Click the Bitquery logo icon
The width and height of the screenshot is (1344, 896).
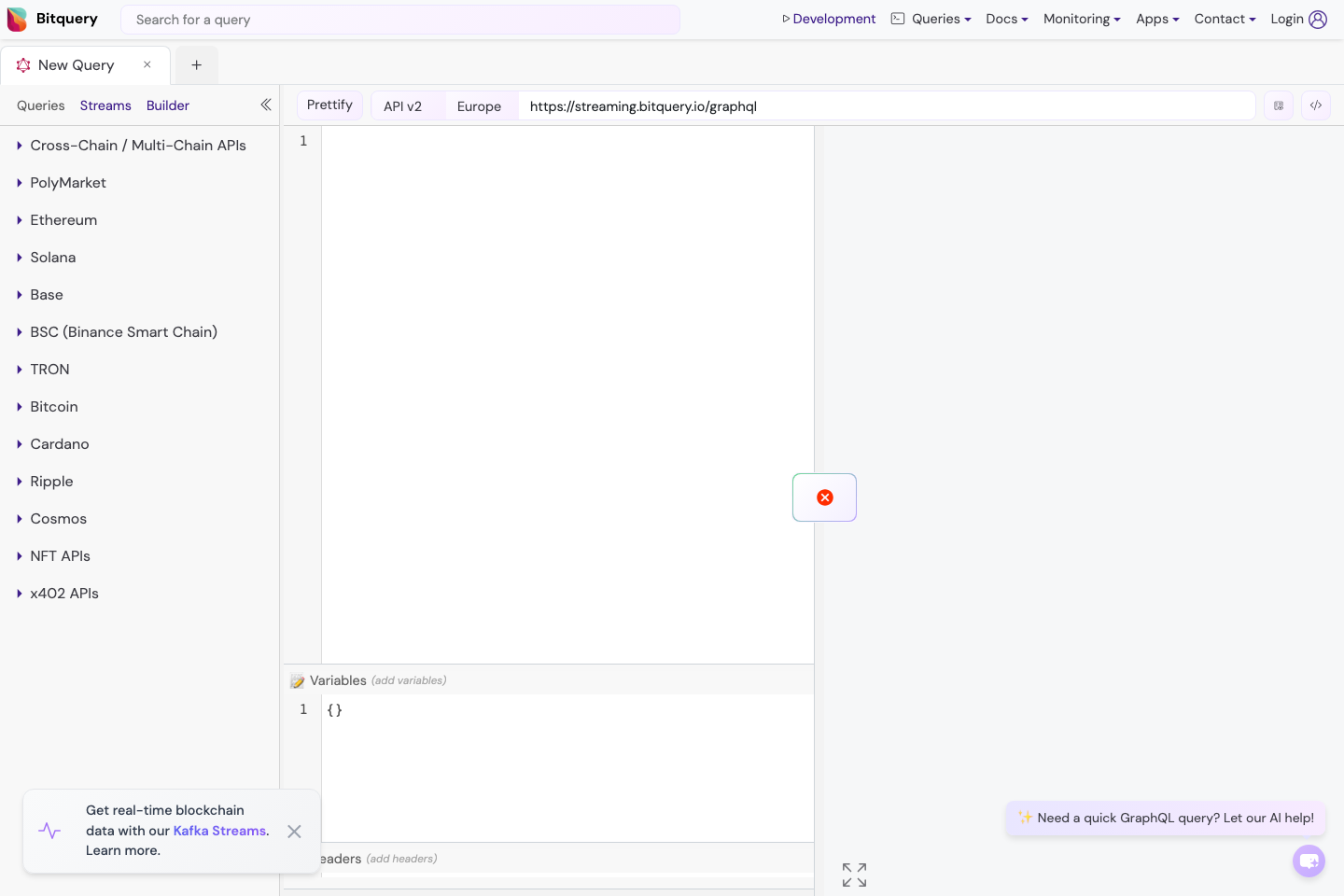17,20
